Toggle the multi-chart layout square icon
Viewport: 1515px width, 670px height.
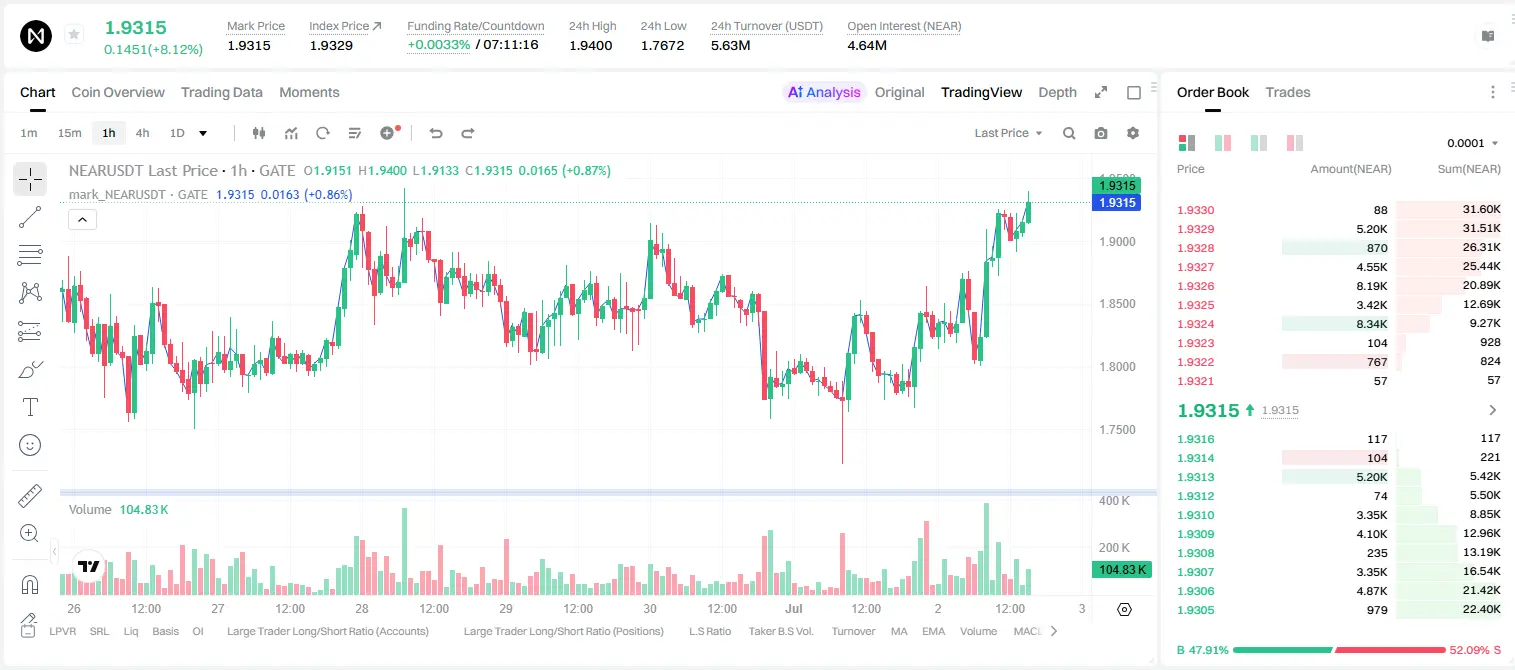[1134, 92]
